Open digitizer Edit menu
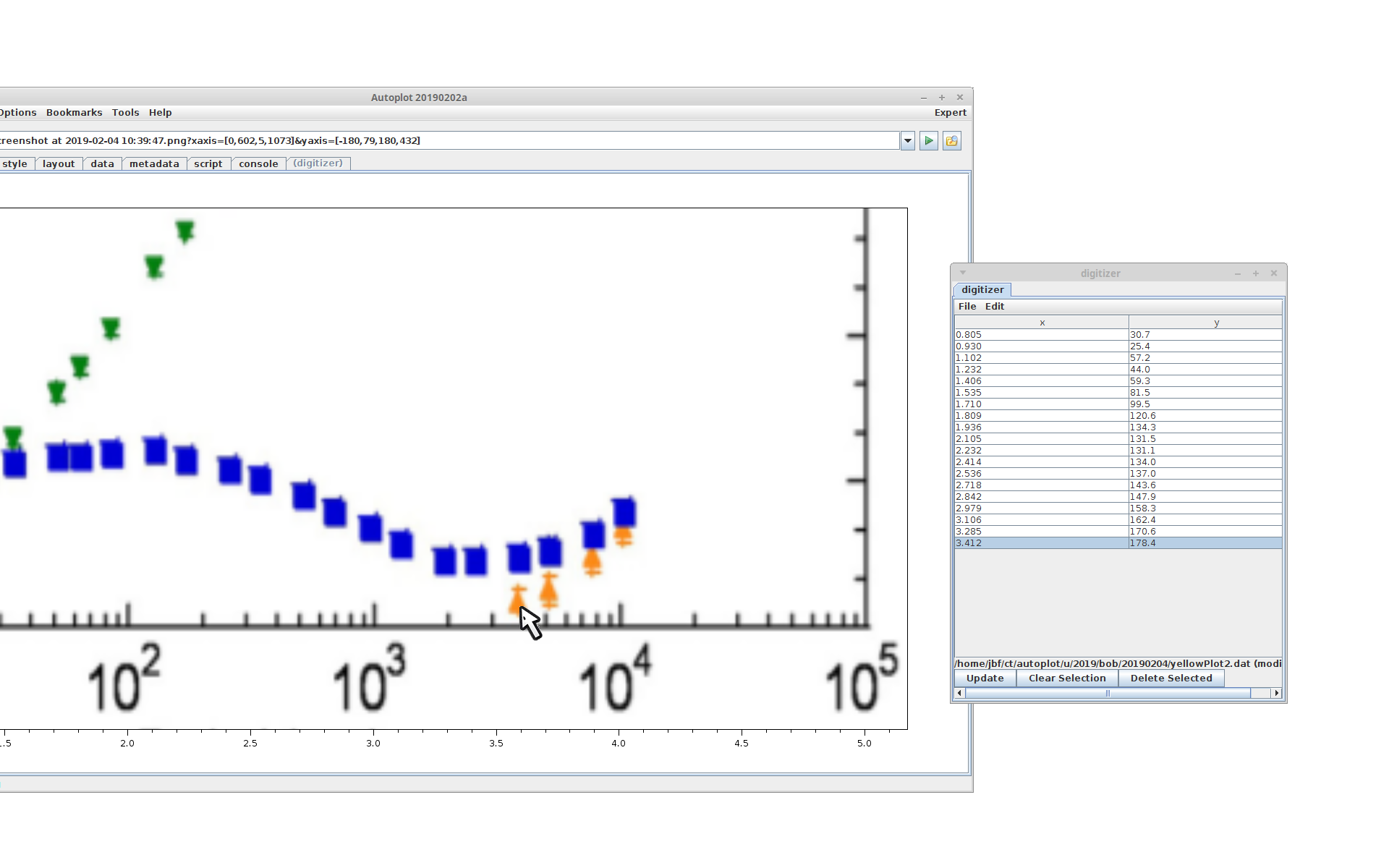 [x=995, y=307]
